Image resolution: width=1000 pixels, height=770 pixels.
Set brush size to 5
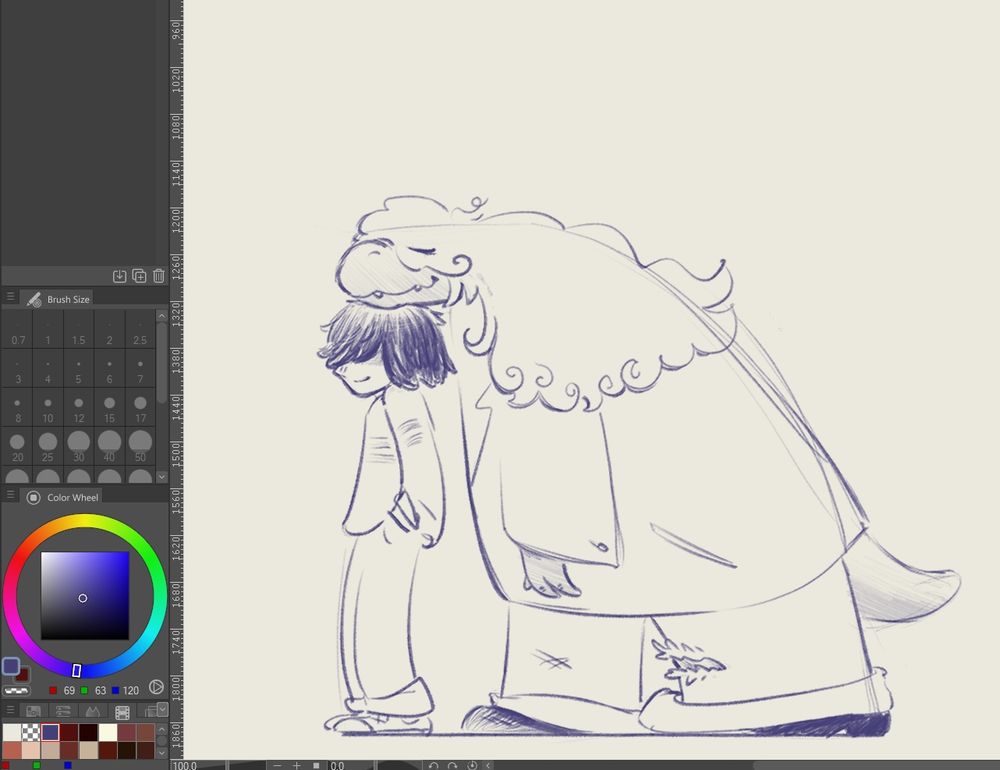click(x=78, y=369)
